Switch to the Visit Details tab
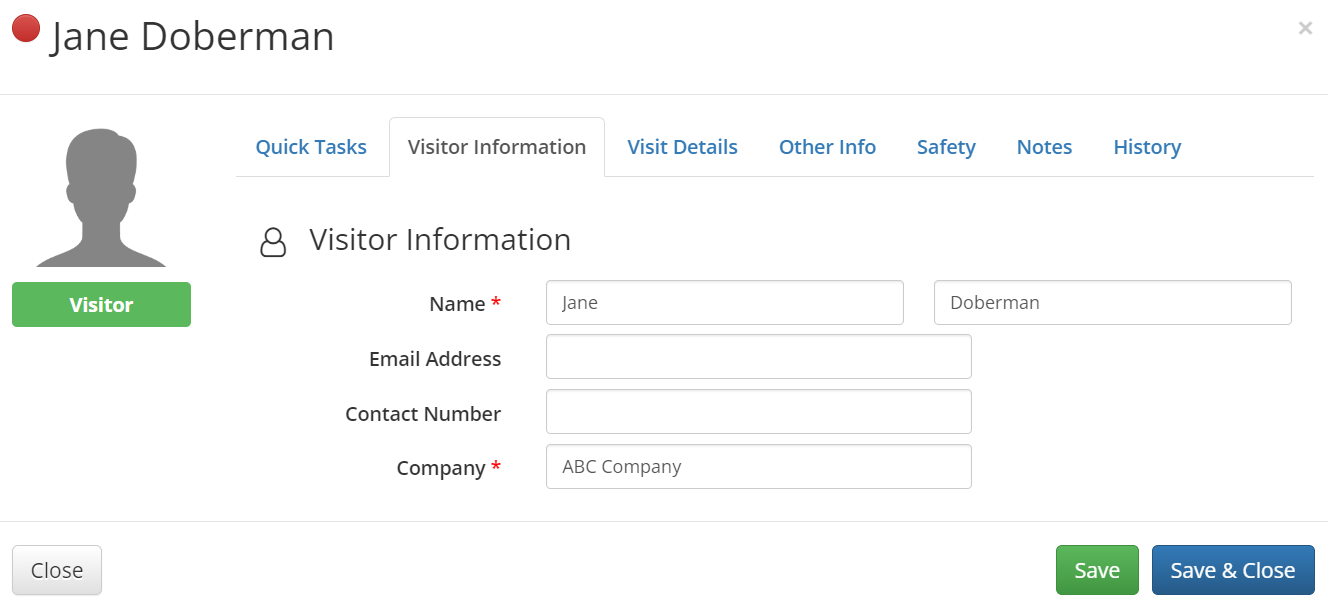Image resolution: width=1328 pixels, height=605 pixels. [682, 147]
